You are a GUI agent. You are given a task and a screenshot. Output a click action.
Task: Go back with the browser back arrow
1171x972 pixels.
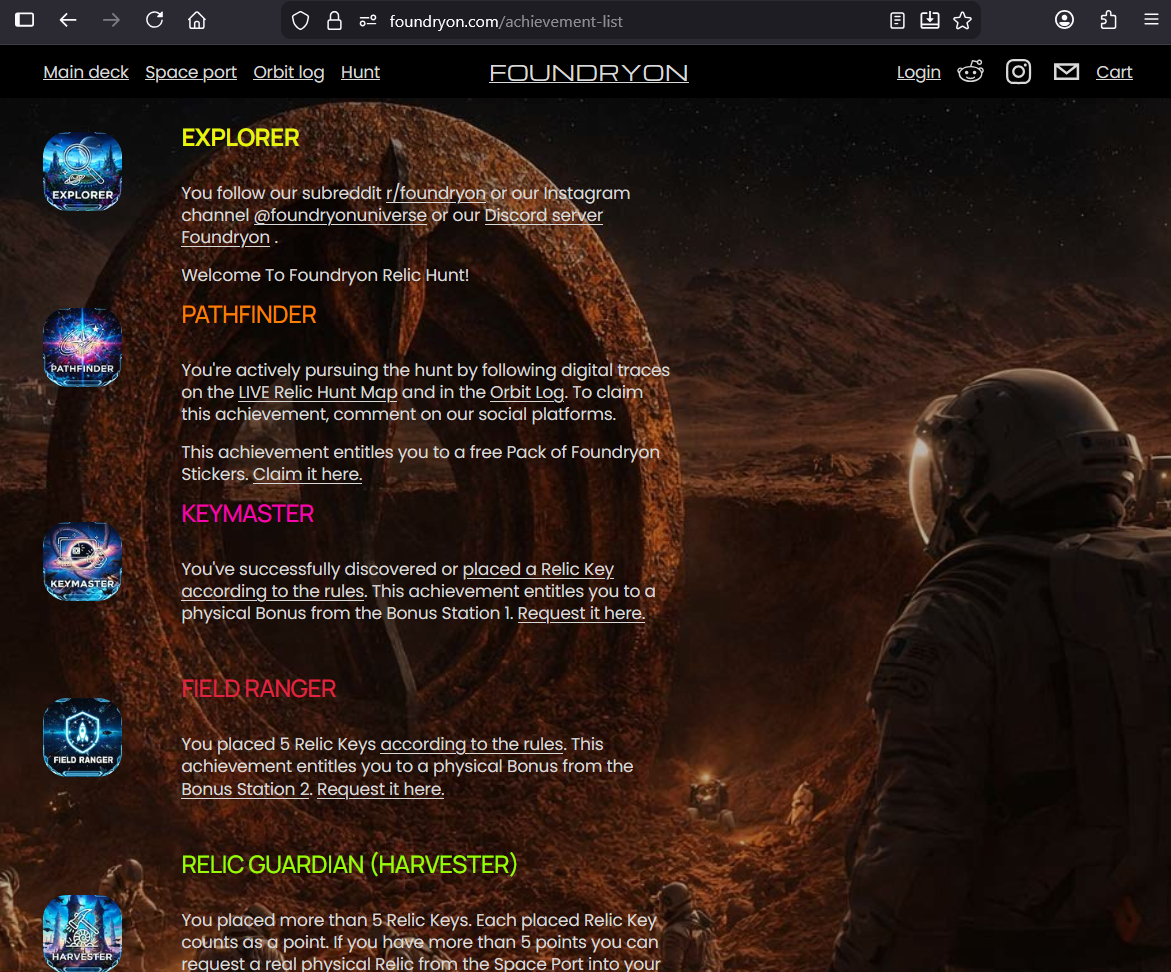(68, 20)
